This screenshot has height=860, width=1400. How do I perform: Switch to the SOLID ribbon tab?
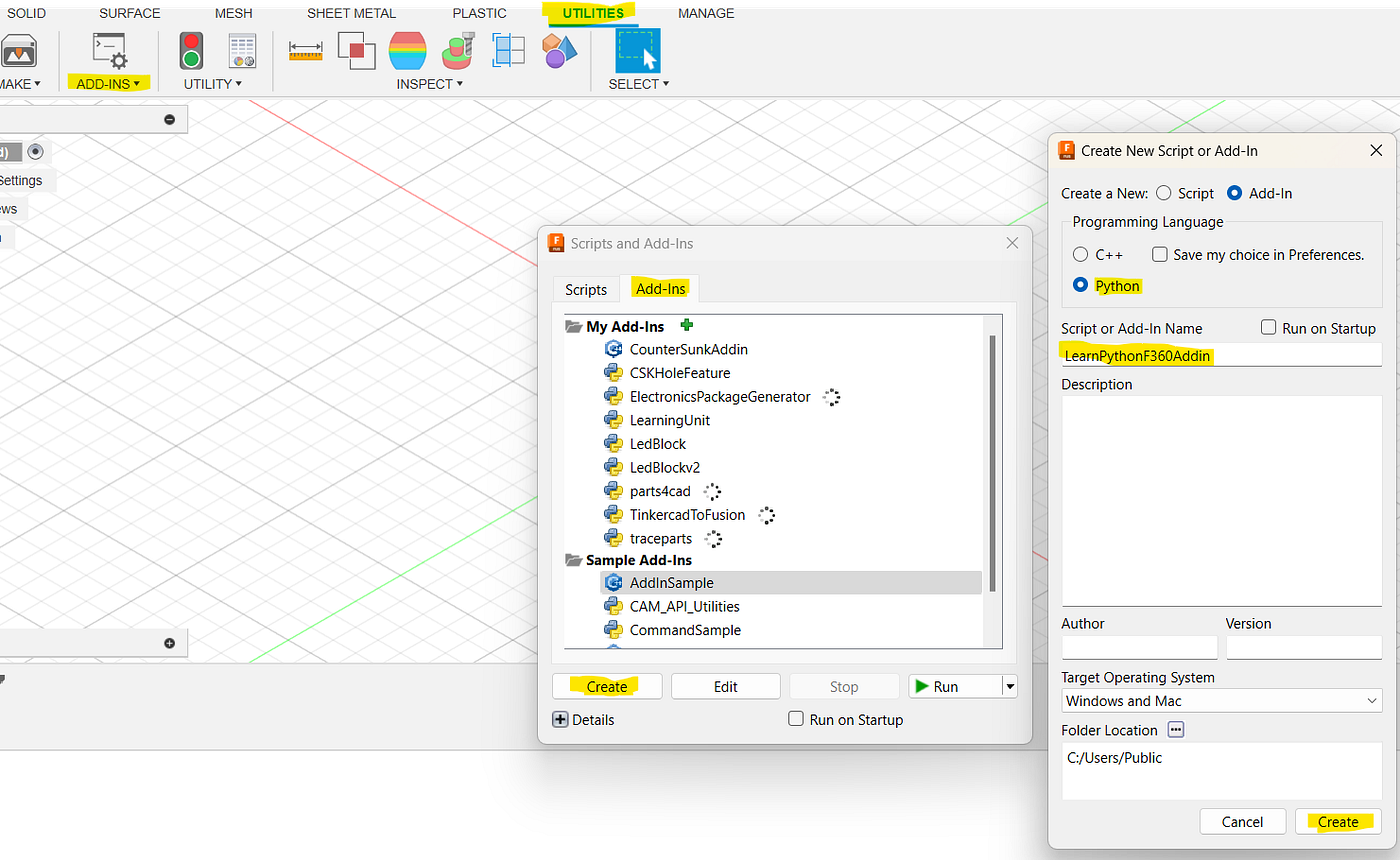tap(26, 13)
